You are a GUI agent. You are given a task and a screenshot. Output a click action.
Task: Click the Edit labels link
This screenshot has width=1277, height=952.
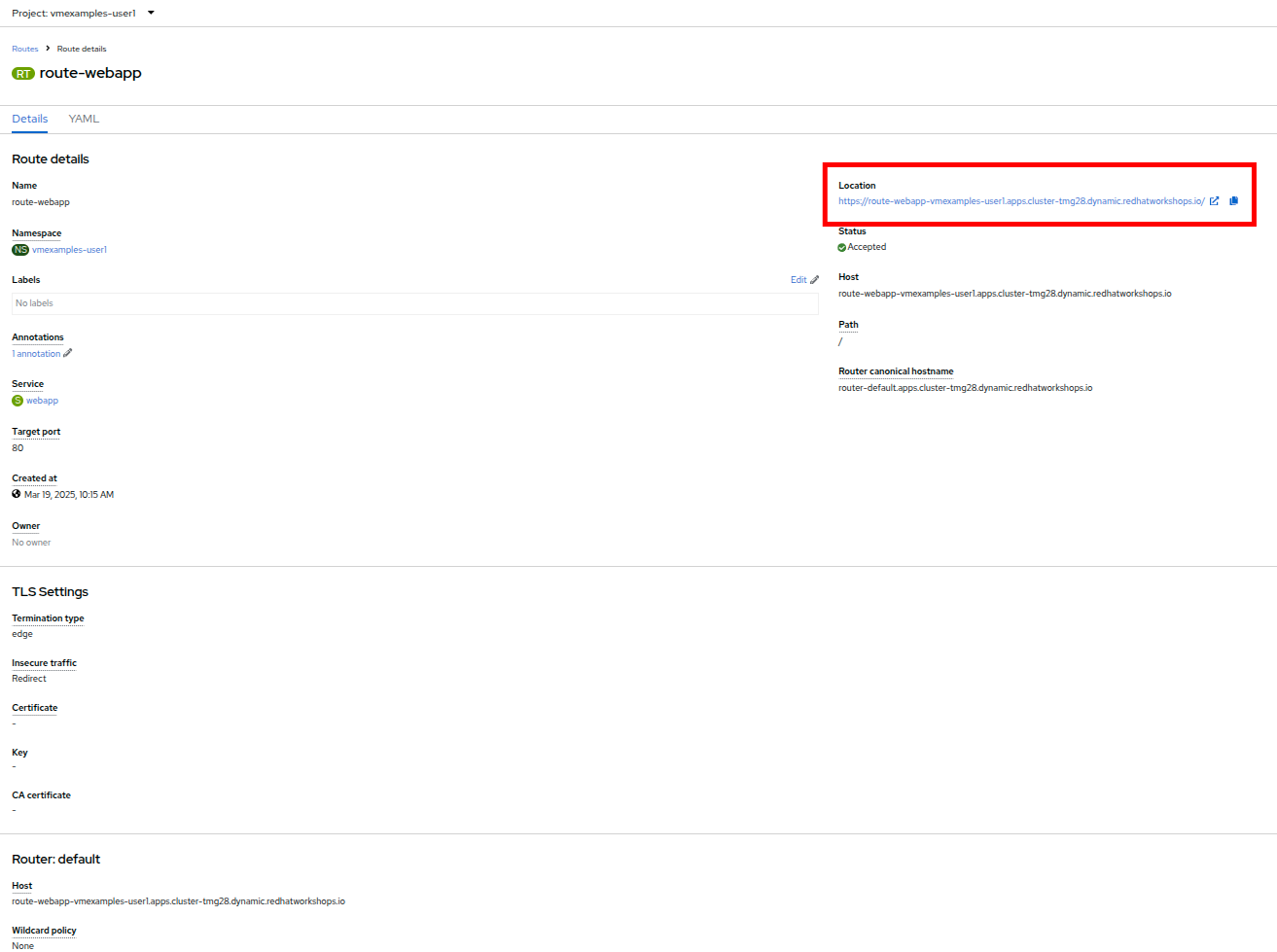click(x=798, y=280)
